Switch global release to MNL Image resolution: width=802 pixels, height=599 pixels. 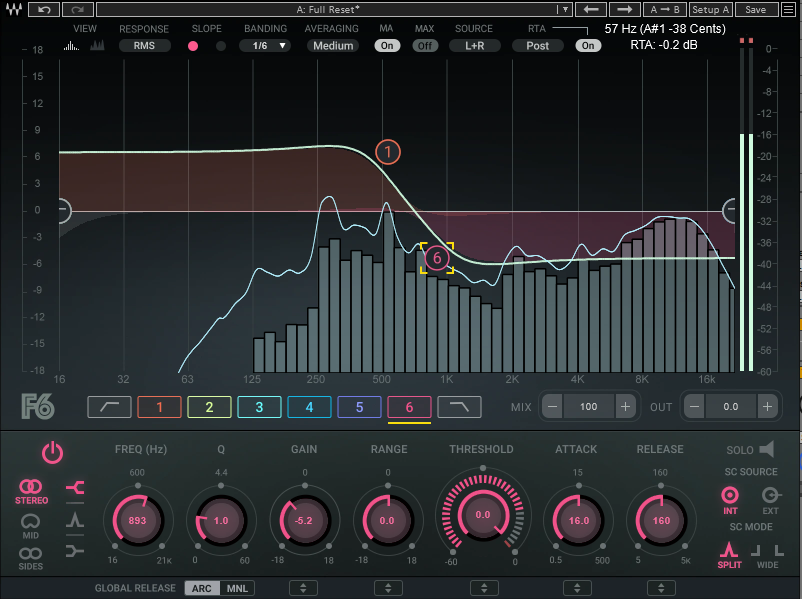[x=238, y=588]
